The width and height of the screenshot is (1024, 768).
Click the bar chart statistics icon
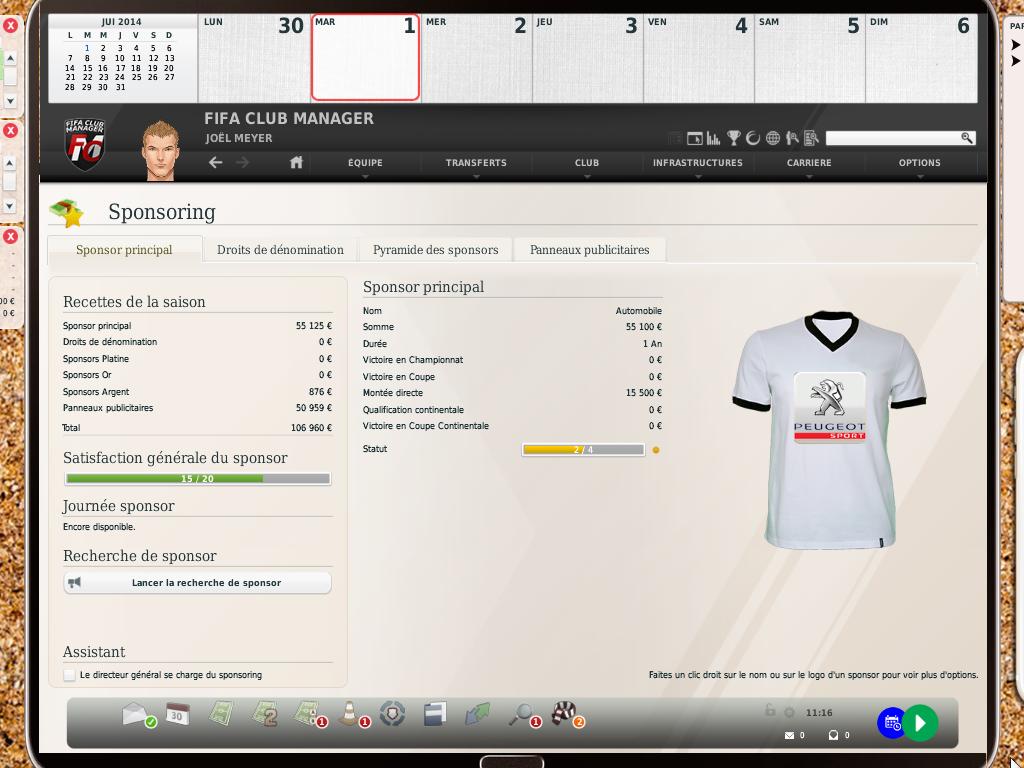(x=713, y=138)
